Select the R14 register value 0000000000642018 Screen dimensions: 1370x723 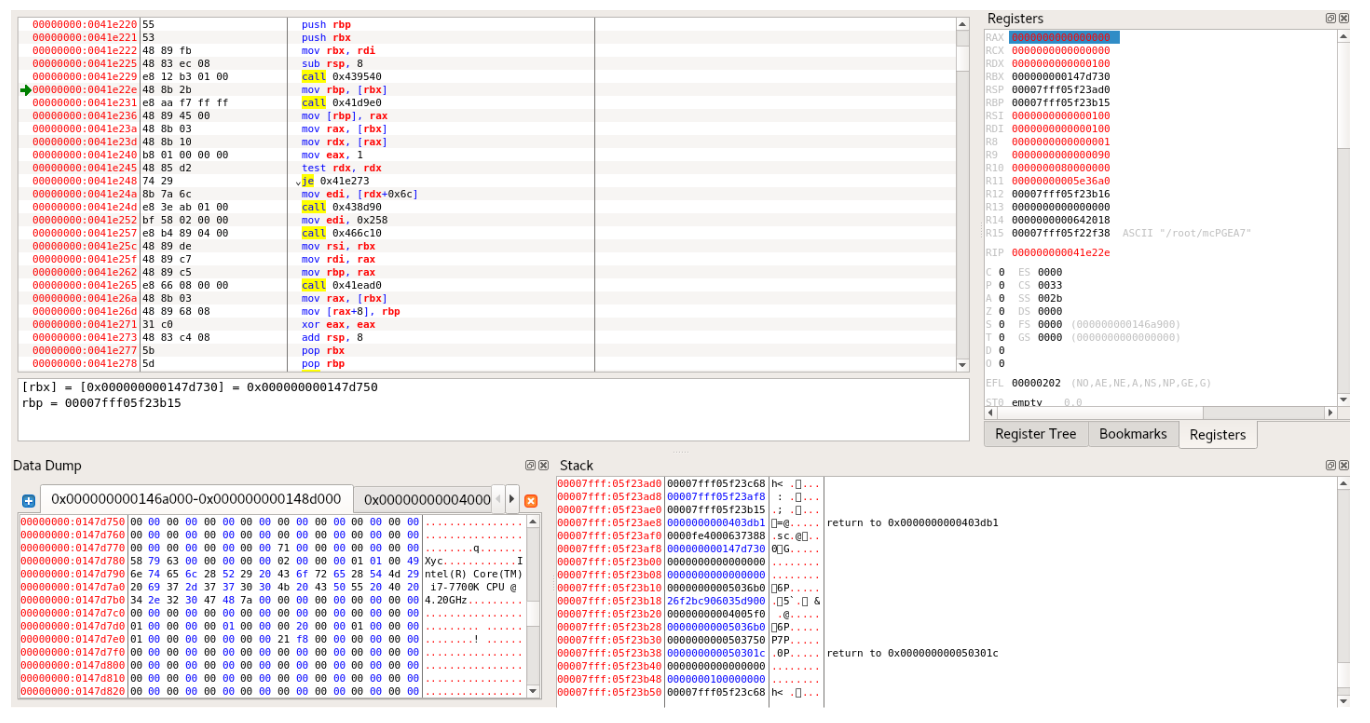1061,220
